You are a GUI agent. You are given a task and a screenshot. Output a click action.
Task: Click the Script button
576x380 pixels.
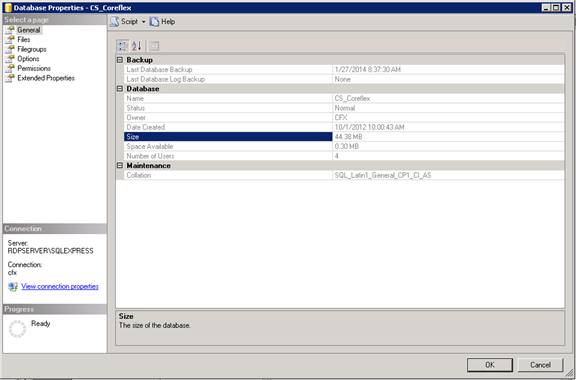(x=125, y=22)
